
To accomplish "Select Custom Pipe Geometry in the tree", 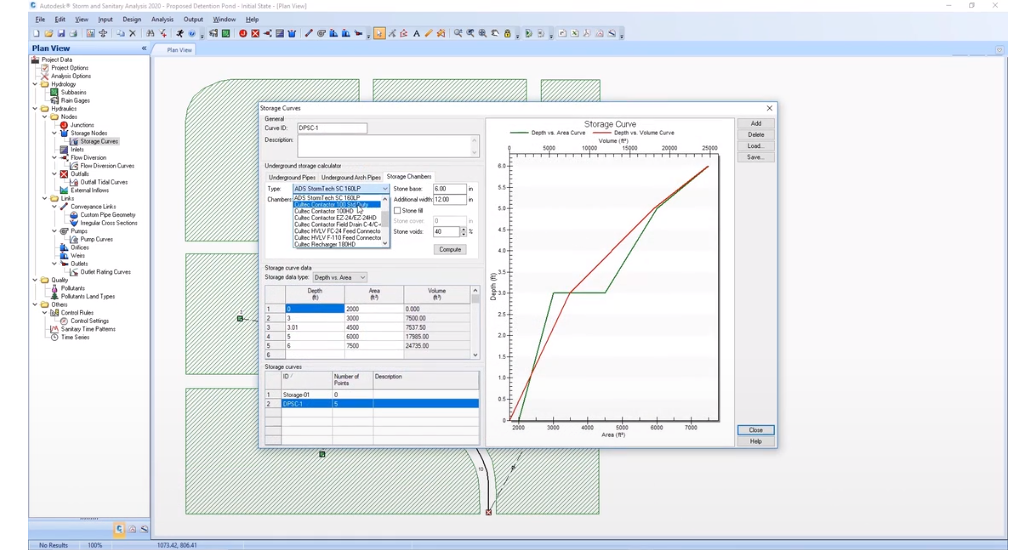I will [108, 214].
